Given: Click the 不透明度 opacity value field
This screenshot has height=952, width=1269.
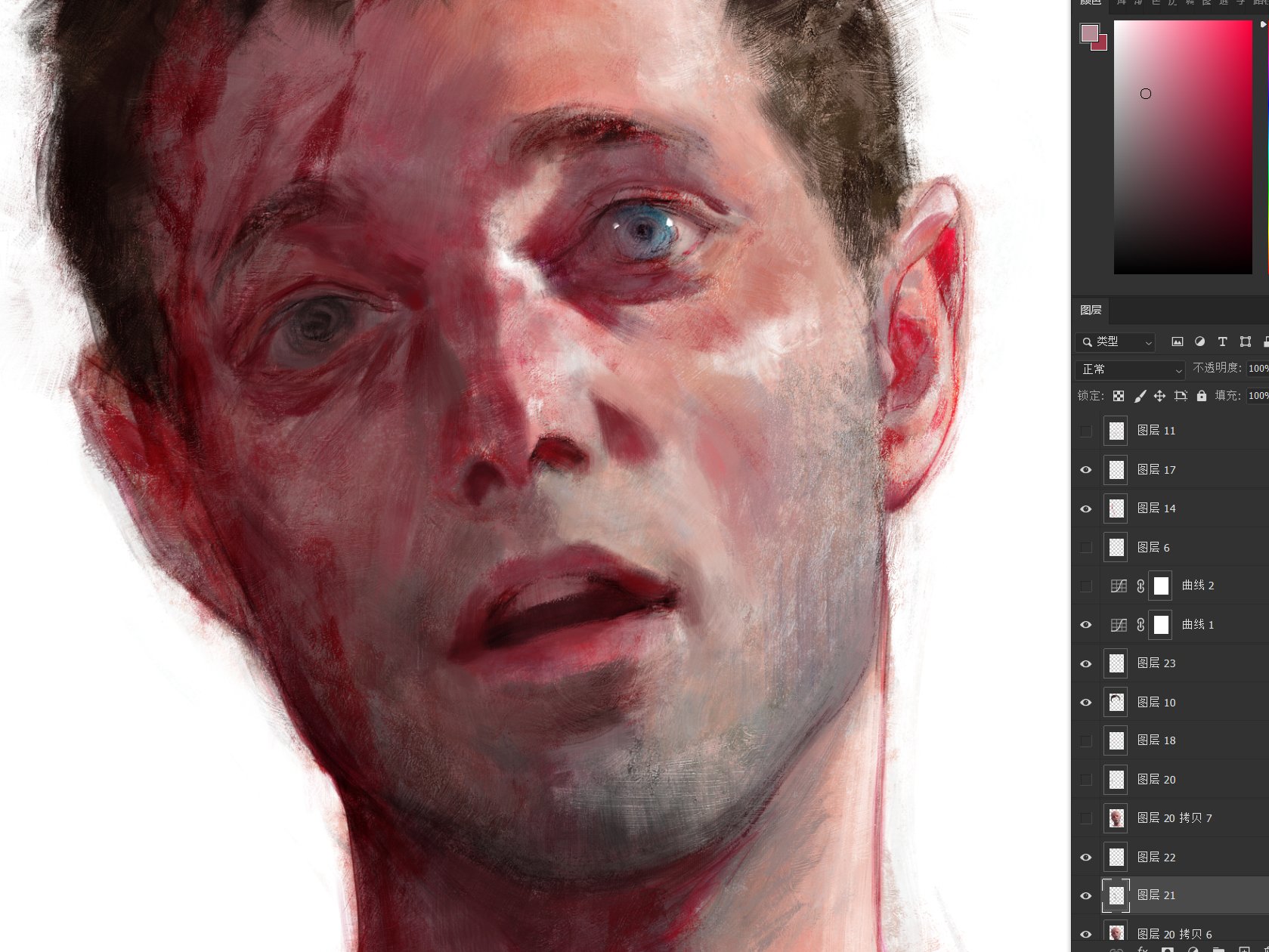Looking at the screenshot, I should [x=1258, y=369].
